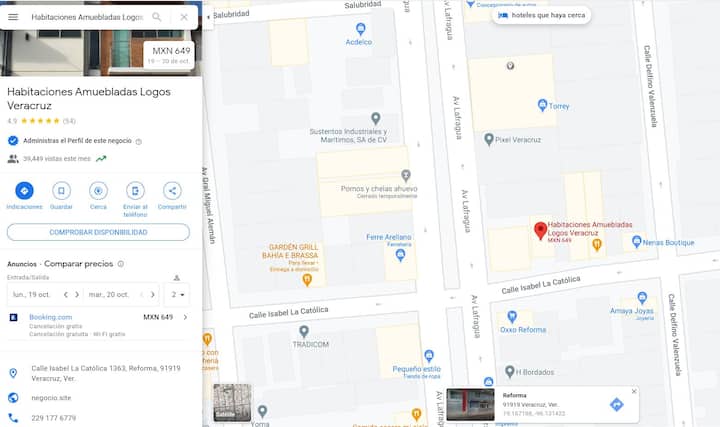720x427 pixels.
Task: Close the Reforma location card
Action: pyautogui.click(x=634, y=391)
